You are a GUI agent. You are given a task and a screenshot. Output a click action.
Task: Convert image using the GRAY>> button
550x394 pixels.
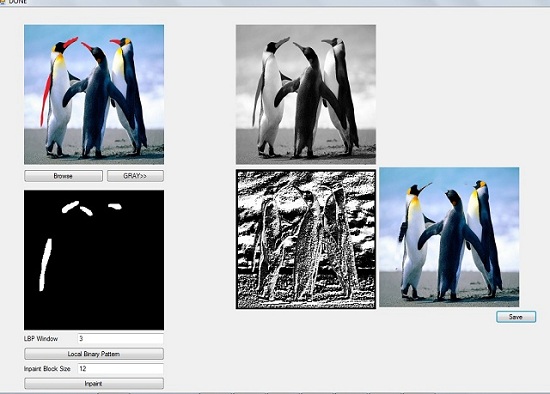(135, 176)
